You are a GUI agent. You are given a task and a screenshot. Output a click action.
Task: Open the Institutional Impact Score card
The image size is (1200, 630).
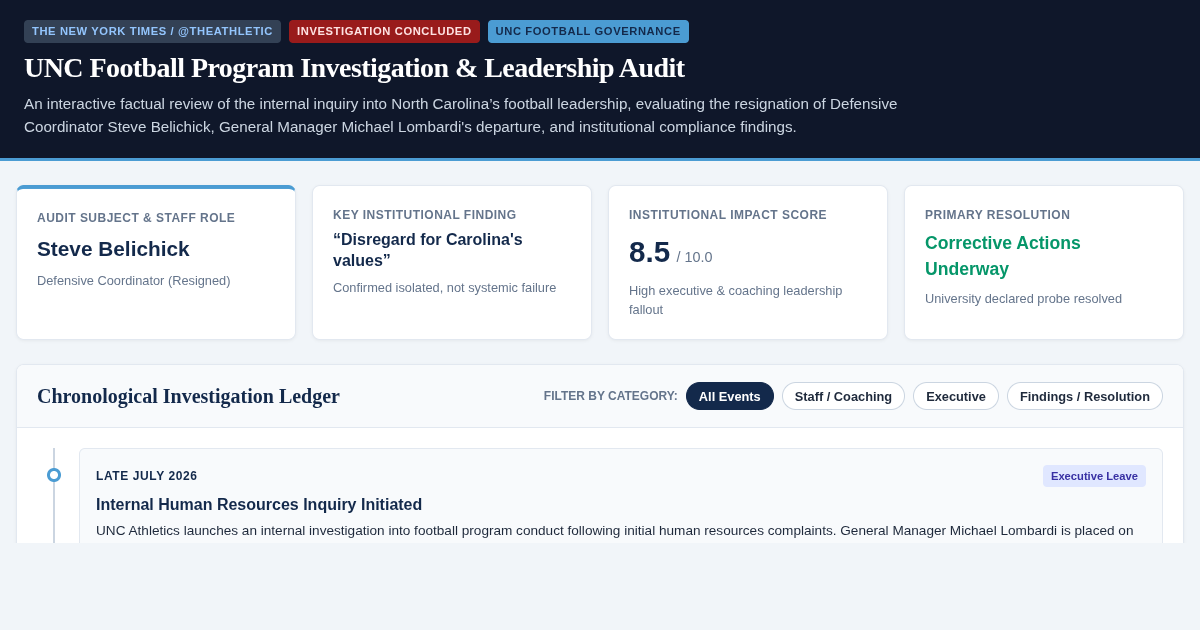[x=748, y=263]
